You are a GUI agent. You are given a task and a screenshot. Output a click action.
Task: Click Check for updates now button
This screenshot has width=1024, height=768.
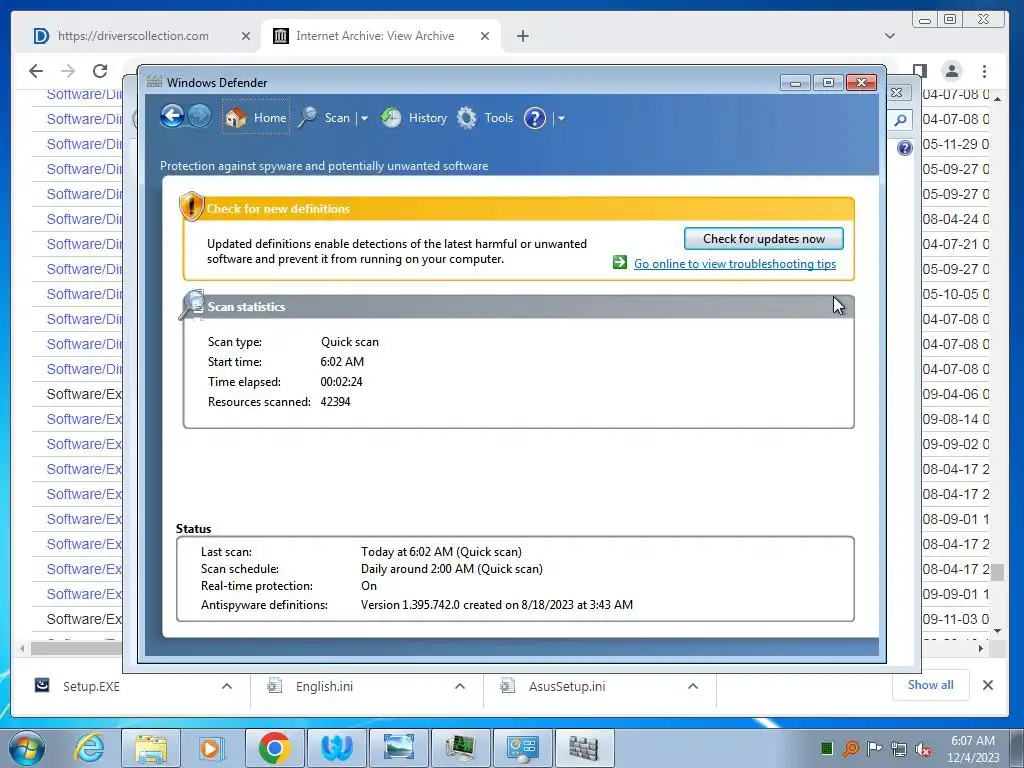point(763,238)
